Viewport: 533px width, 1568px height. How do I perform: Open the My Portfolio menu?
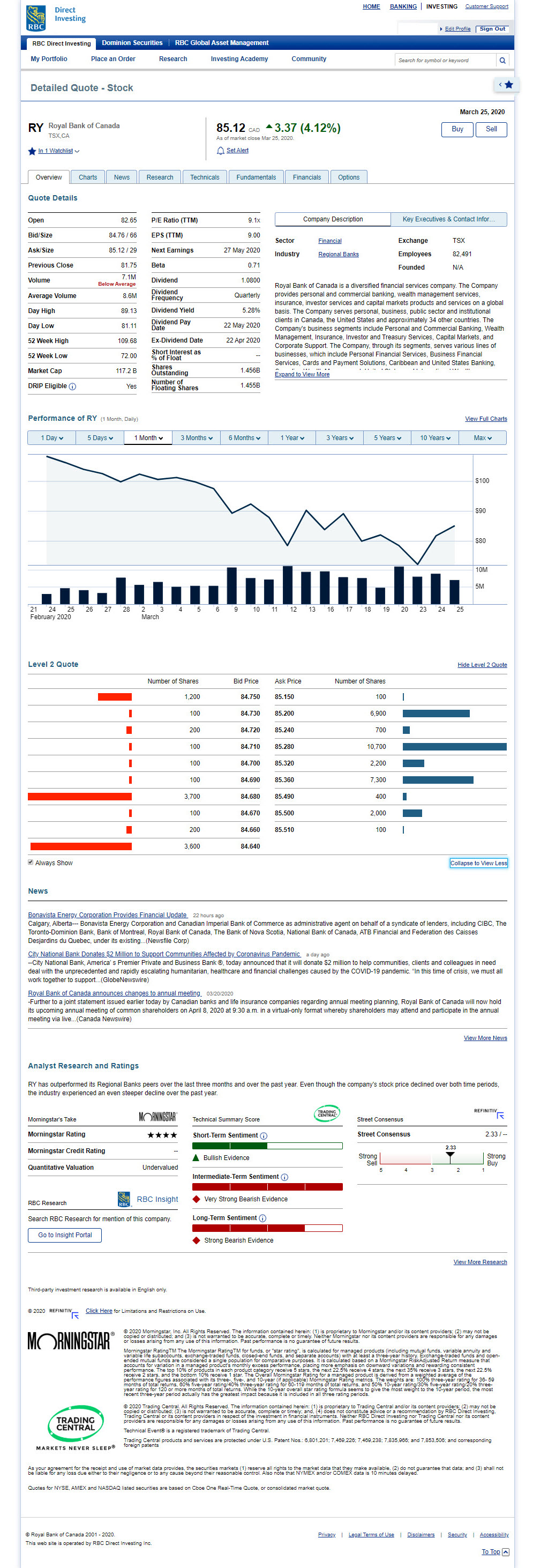click(x=49, y=59)
